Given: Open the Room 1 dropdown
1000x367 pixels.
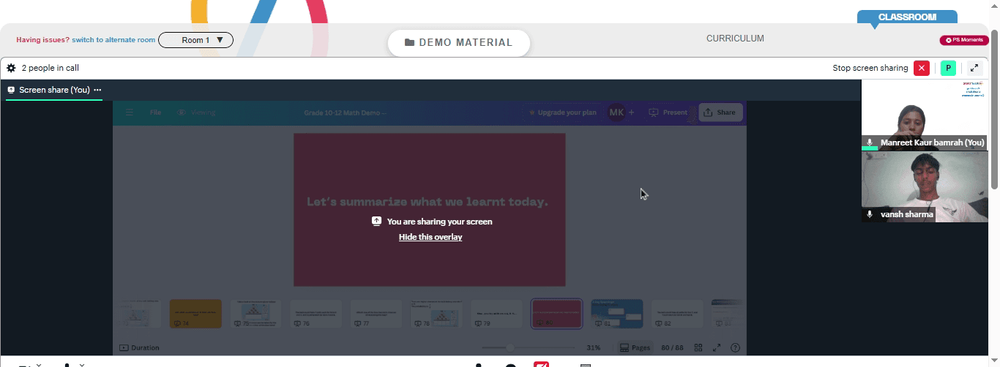Looking at the screenshot, I should [x=196, y=40].
